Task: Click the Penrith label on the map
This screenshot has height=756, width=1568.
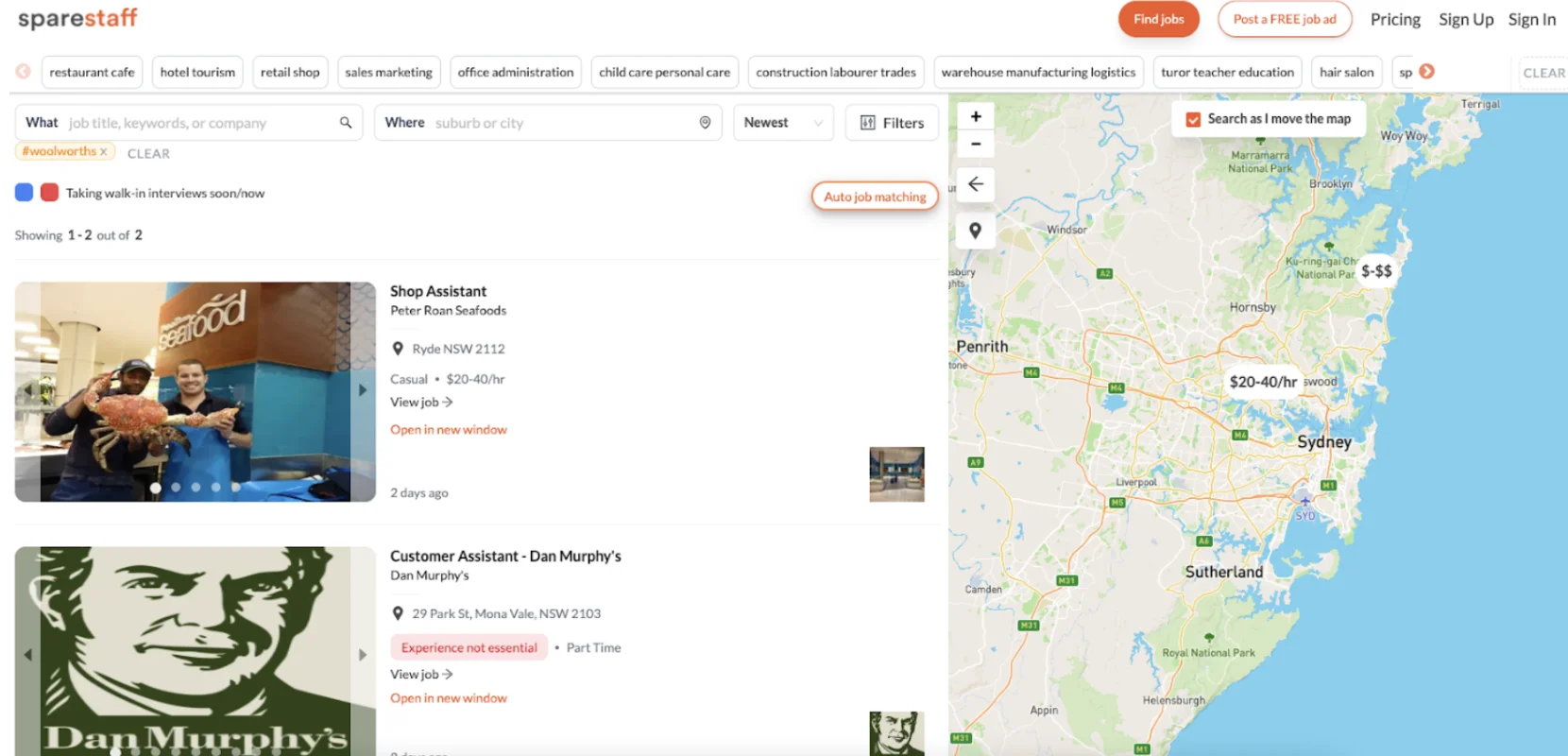Action: 982,347
